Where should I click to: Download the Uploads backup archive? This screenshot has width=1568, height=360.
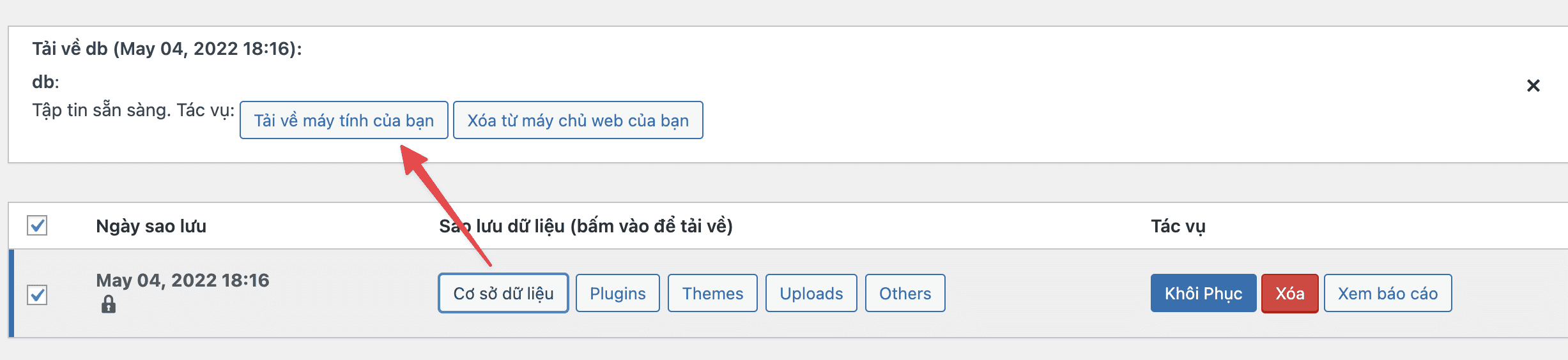click(811, 294)
